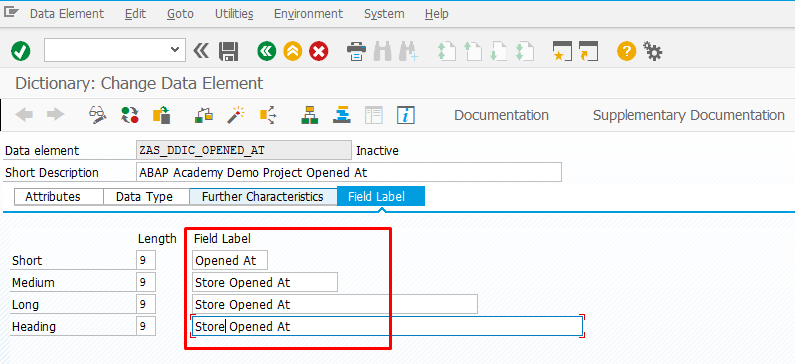The width and height of the screenshot is (795, 364).
Task: Click the Check syntax icon
Action: tap(203, 115)
